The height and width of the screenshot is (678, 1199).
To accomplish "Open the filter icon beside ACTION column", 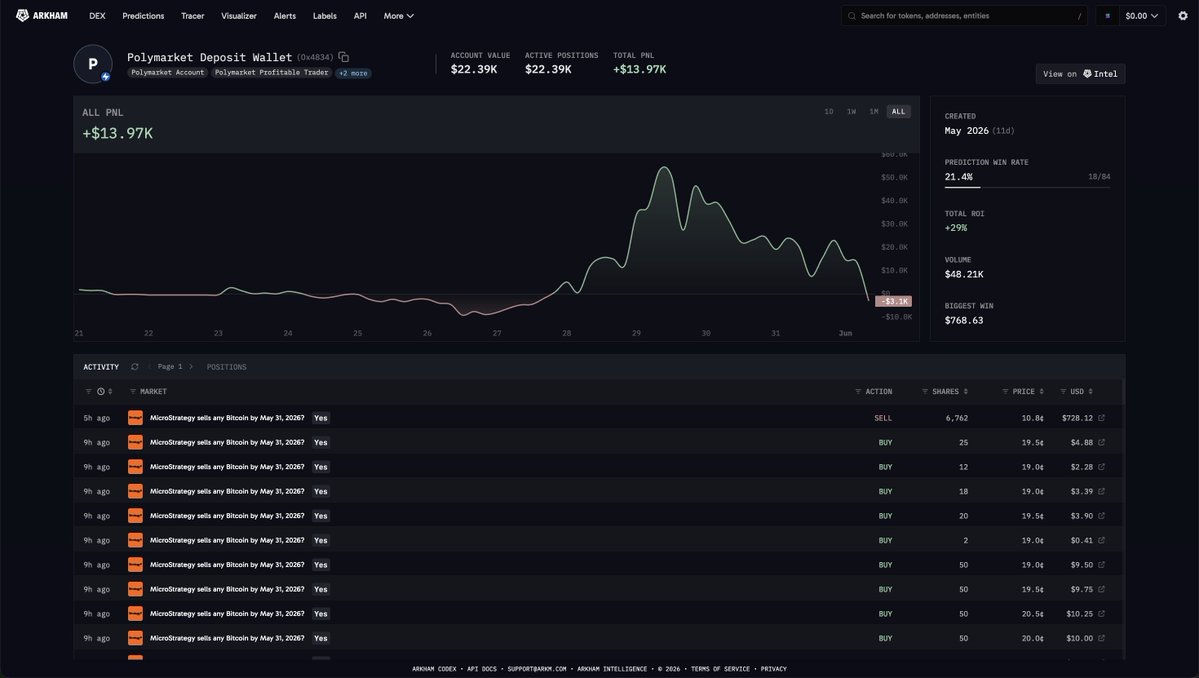I will [x=858, y=391].
